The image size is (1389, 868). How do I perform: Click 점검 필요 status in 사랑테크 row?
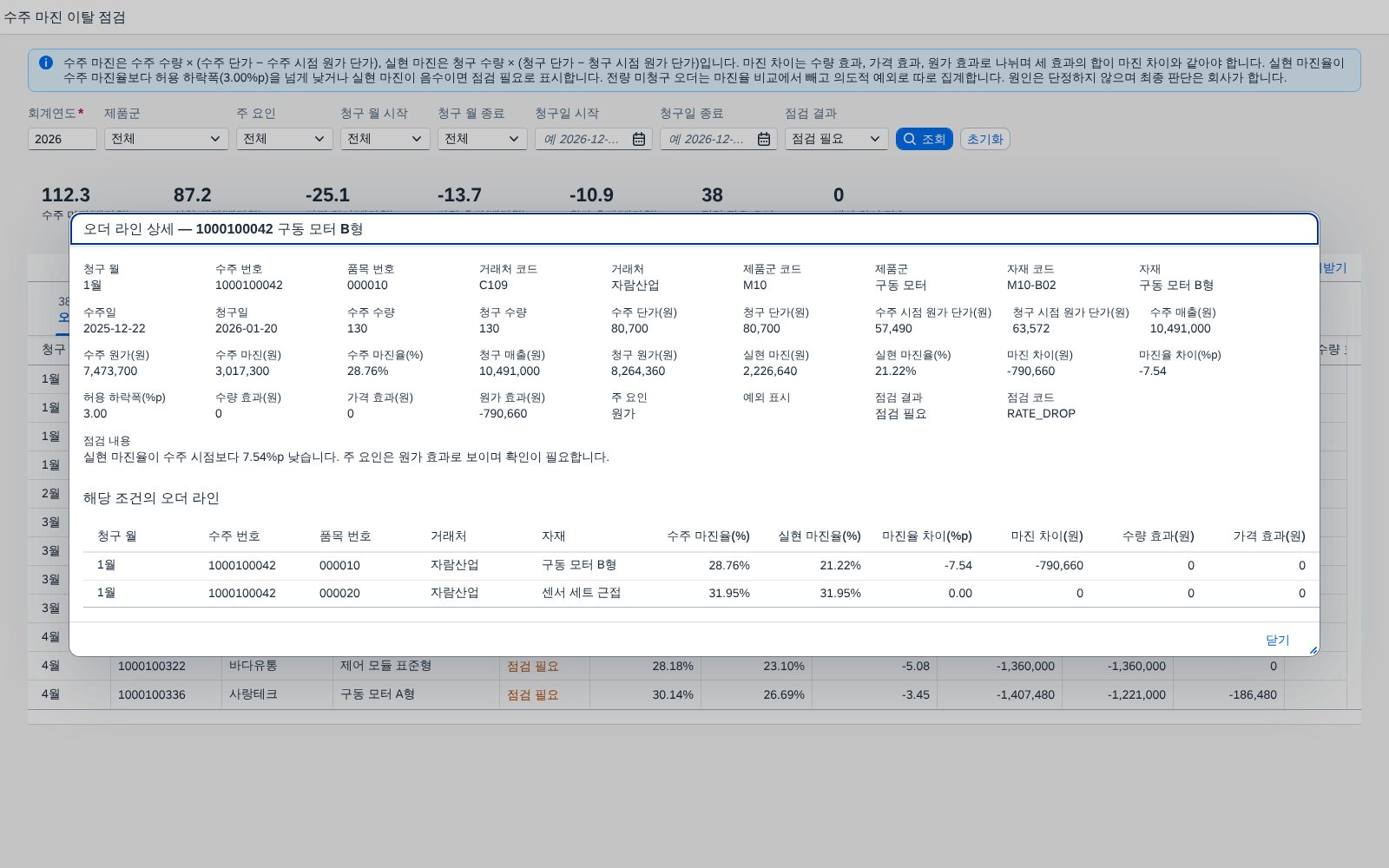point(533,694)
